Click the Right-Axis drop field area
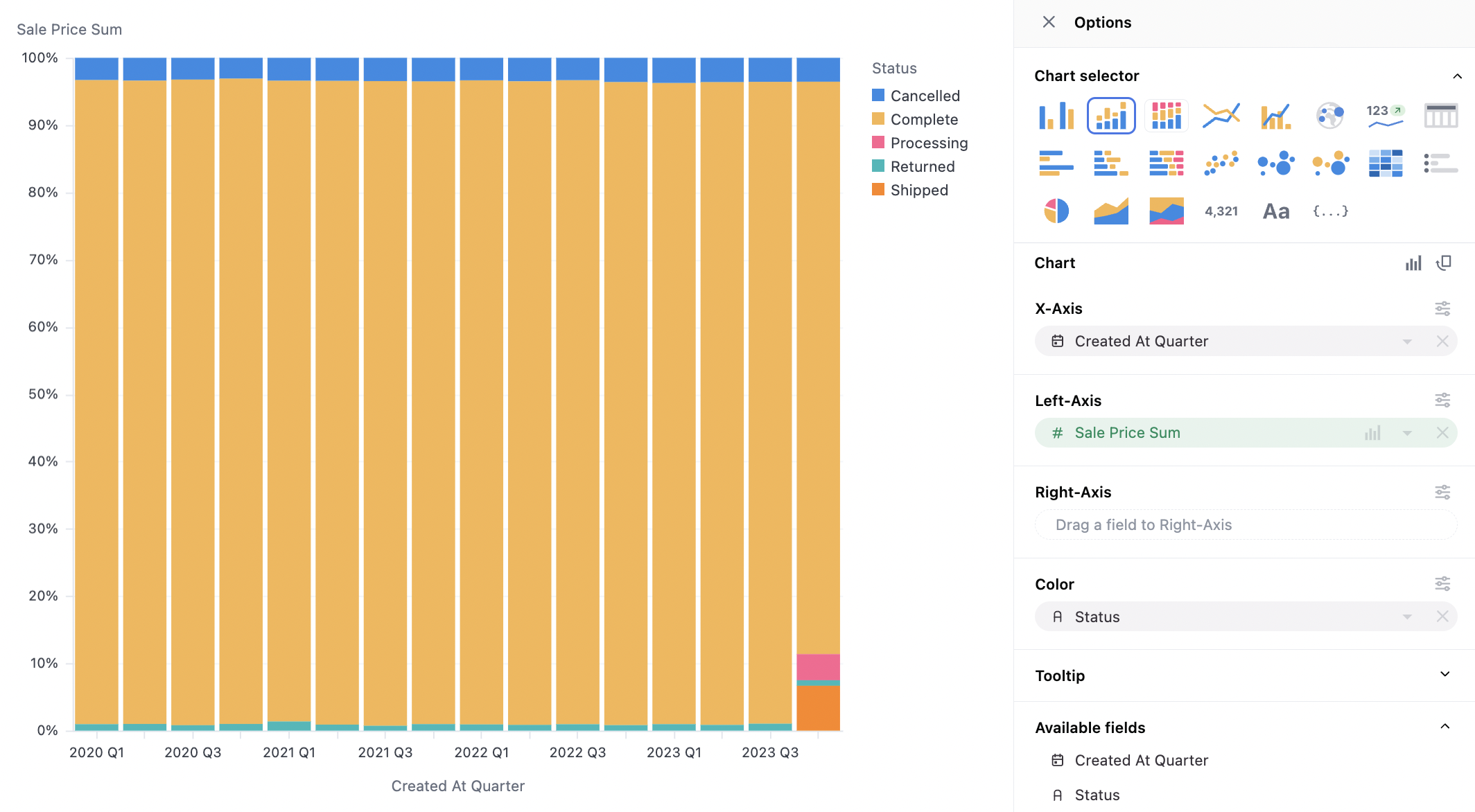 point(1245,525)
